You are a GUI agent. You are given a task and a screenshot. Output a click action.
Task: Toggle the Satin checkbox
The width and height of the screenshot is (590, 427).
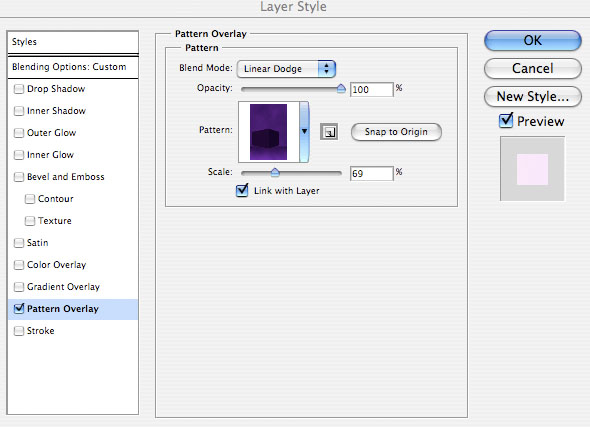coord(18,243)
